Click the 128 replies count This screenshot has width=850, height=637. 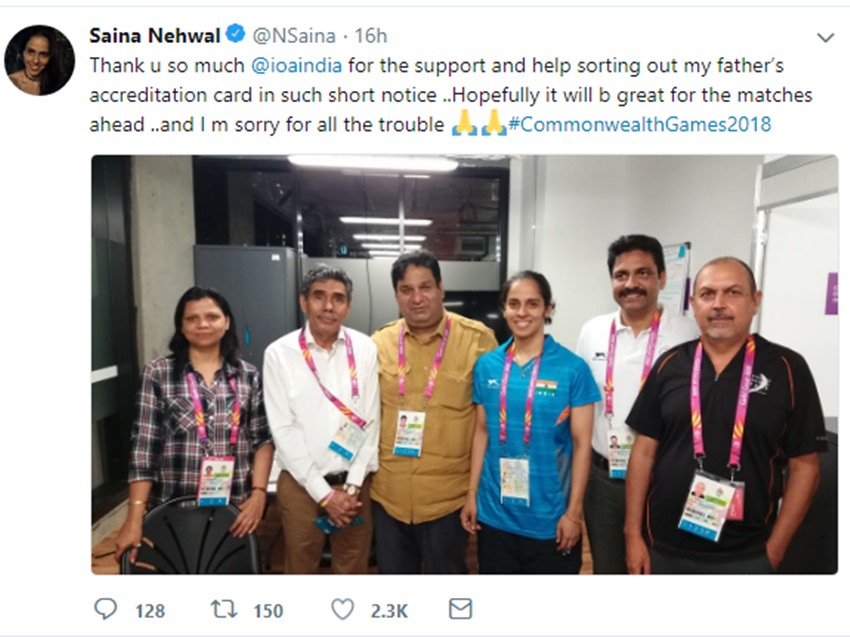[x=150, y=610]
